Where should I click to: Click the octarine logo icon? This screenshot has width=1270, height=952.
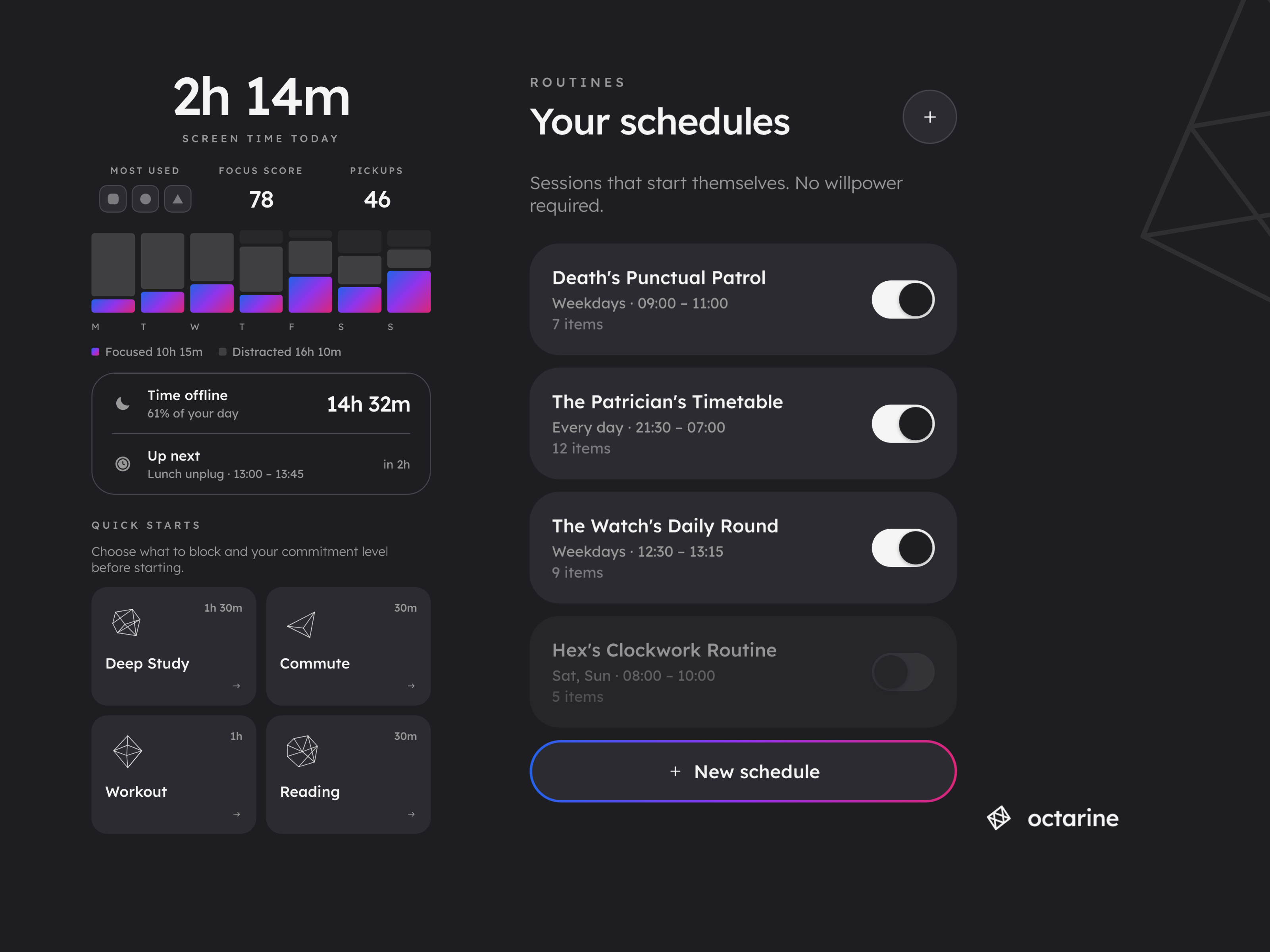999,818
